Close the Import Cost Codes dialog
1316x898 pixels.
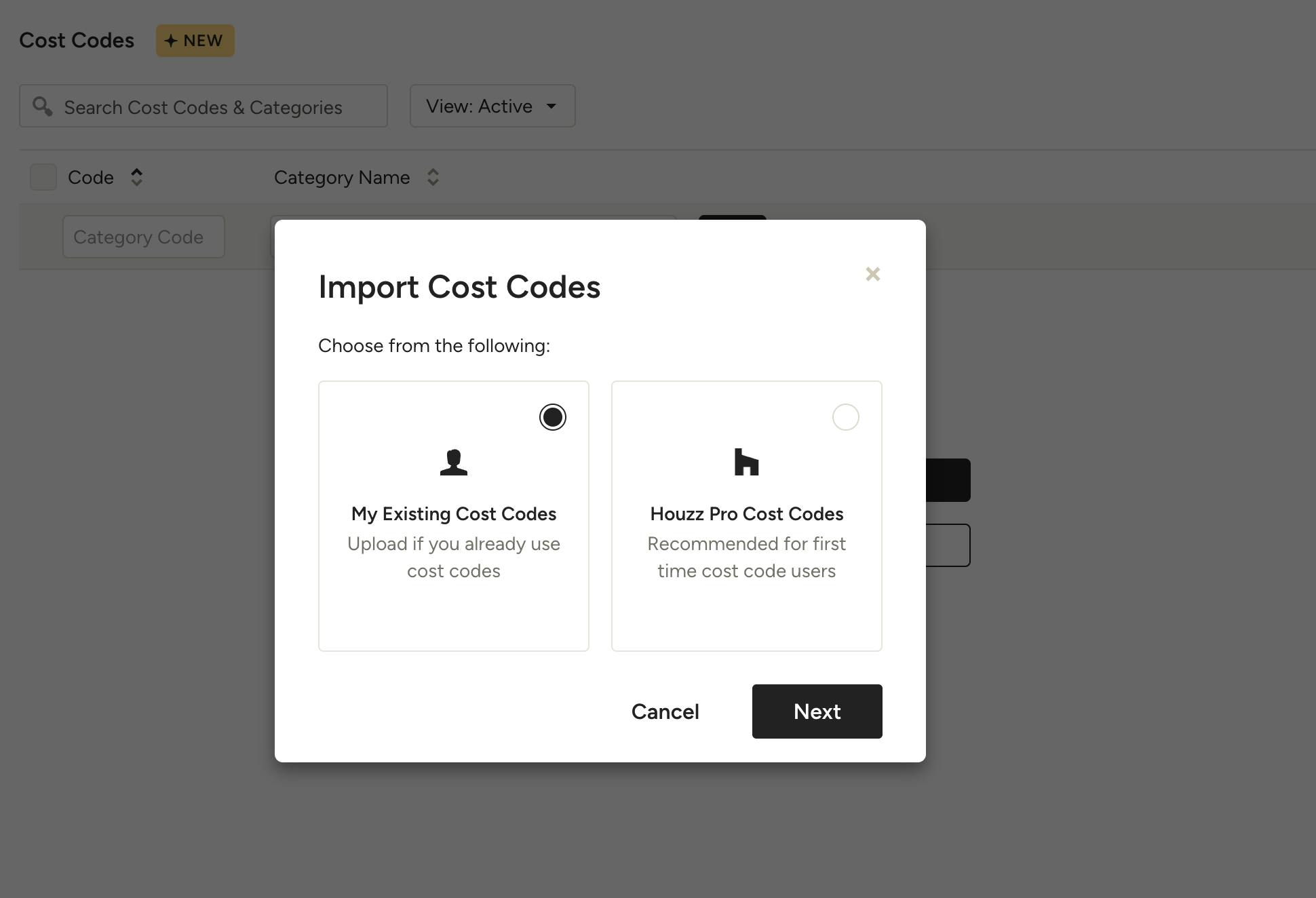pos(872,274)
